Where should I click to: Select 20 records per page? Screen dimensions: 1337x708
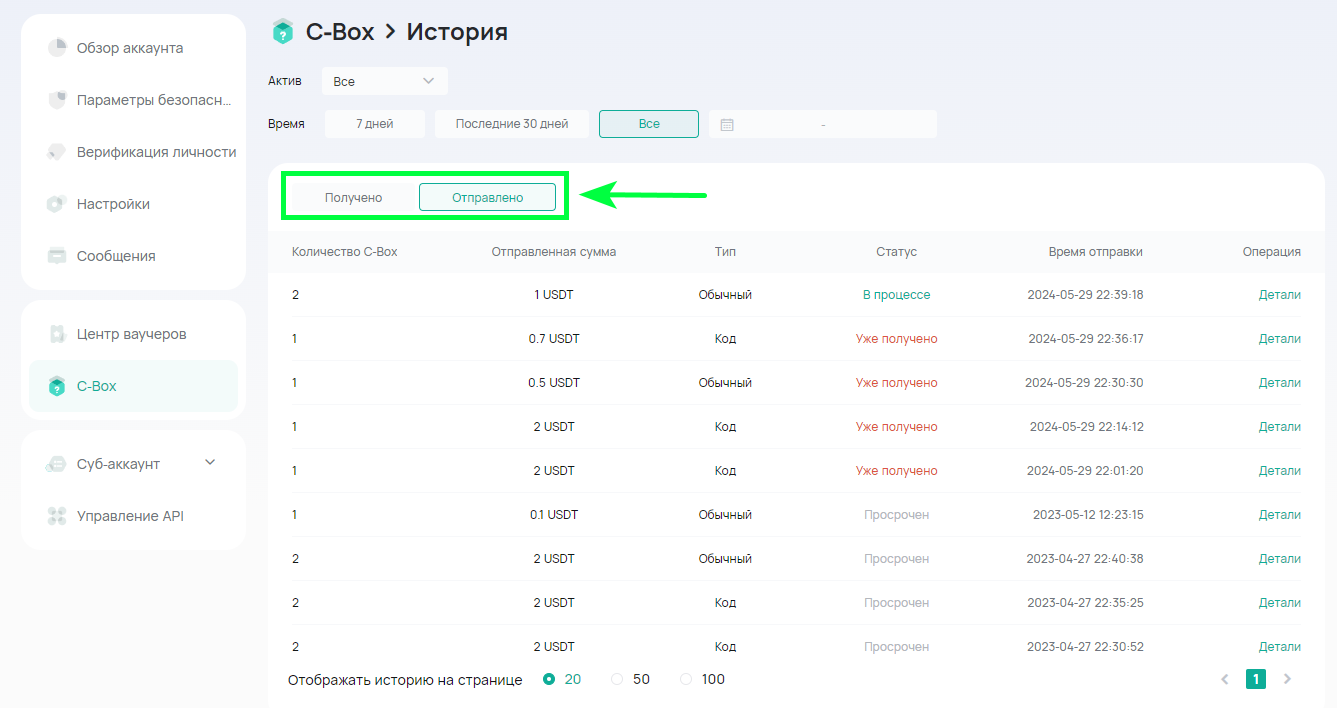click(549, 679)
